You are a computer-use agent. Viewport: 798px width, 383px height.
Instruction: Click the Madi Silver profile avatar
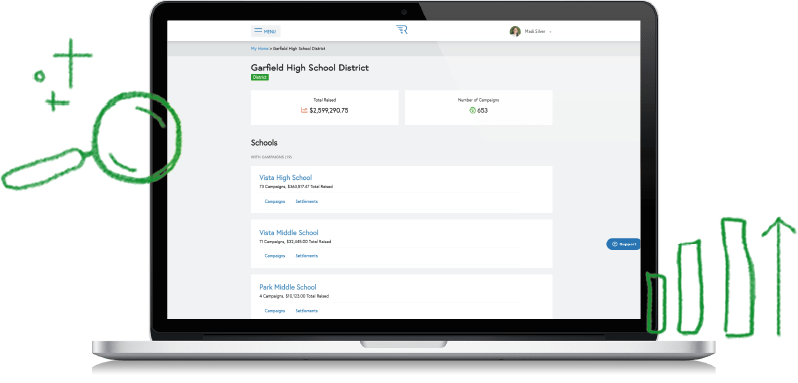515,31
